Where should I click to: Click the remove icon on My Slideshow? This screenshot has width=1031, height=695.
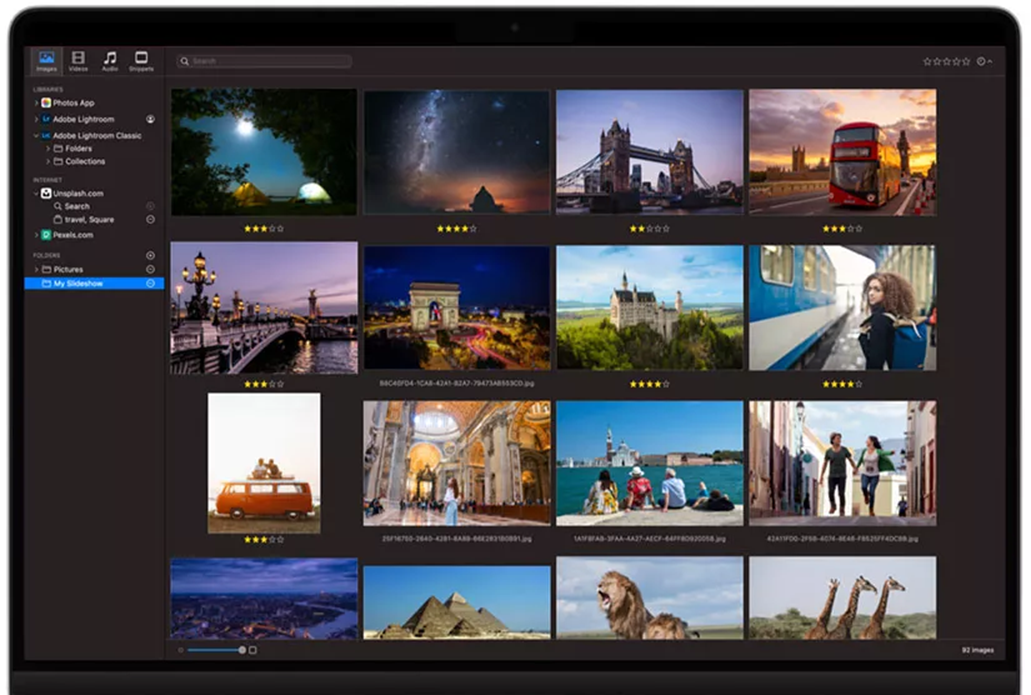(150, 284)
